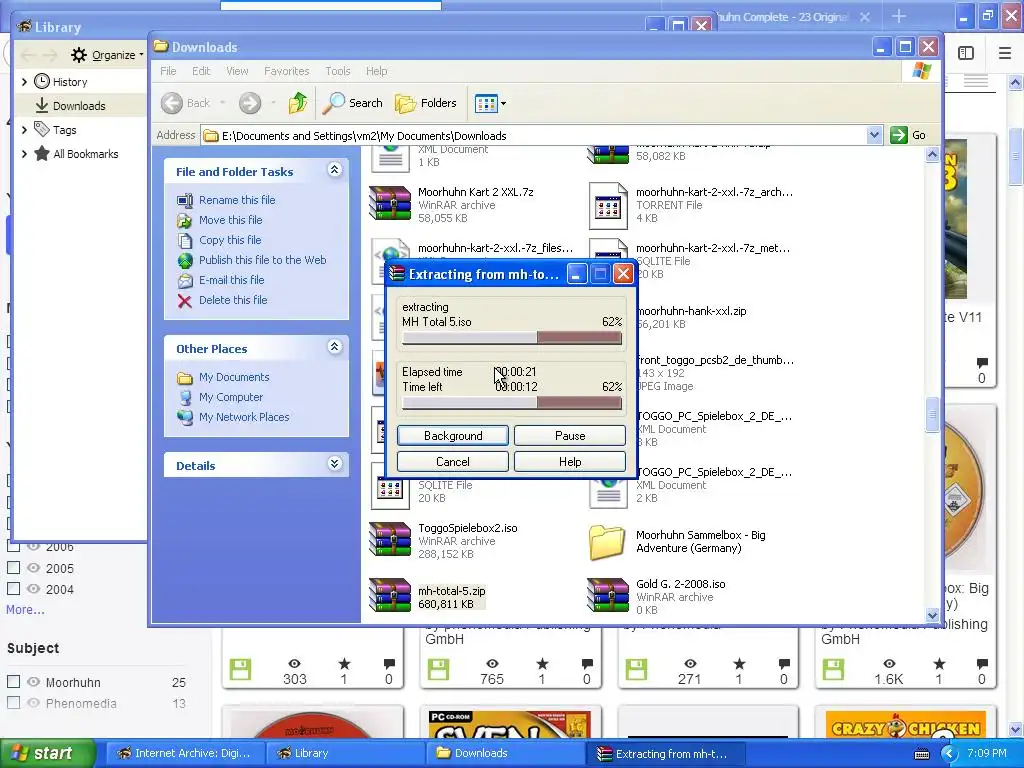
Task: Toggle the eye icon next to Phenomedia
Action: click(x=33, y=703)
